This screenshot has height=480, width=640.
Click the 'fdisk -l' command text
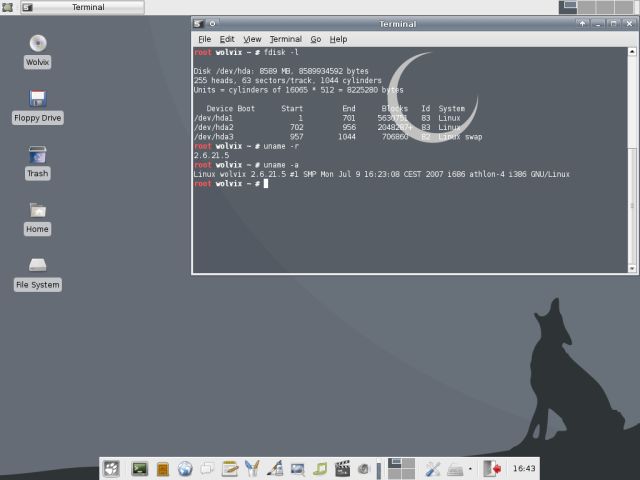click(x=281, y=52)
